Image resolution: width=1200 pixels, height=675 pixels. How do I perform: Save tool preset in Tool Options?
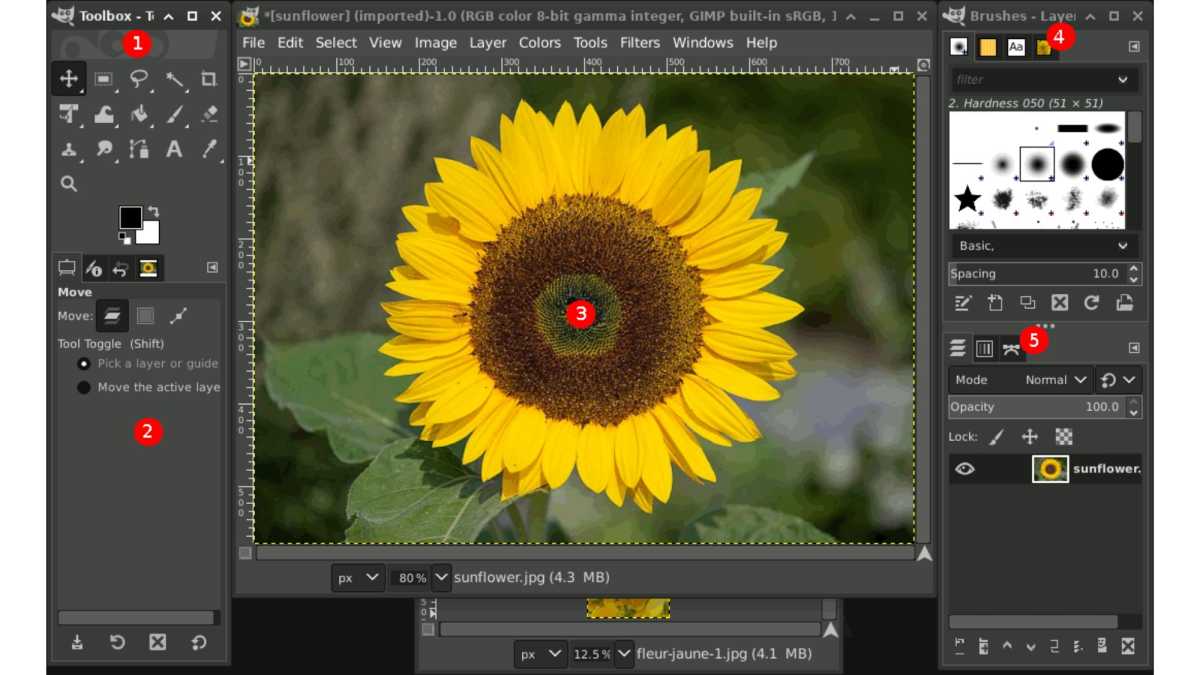click(77, 643)
